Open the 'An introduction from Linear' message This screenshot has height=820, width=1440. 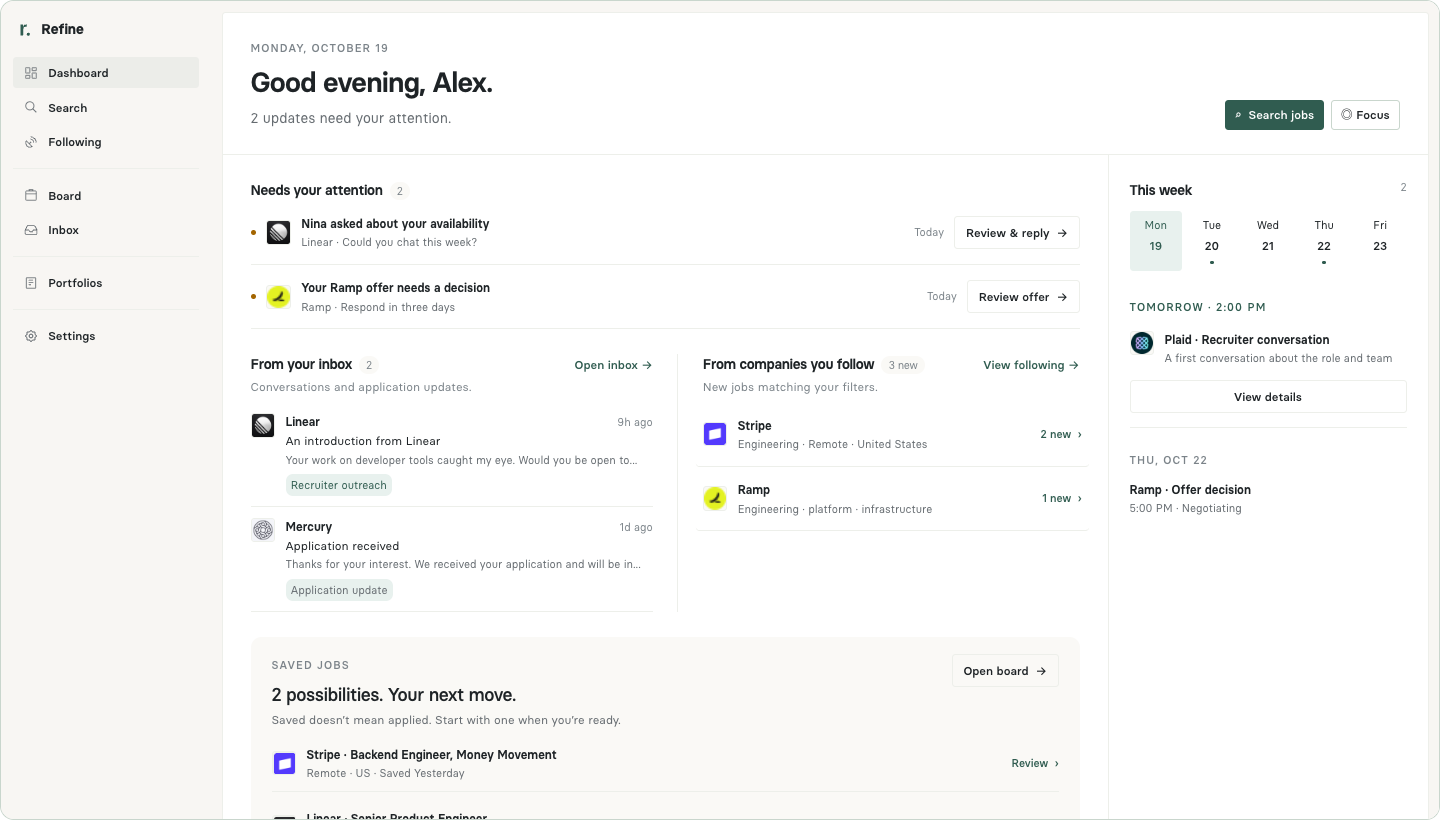click(x=452, y=454)
